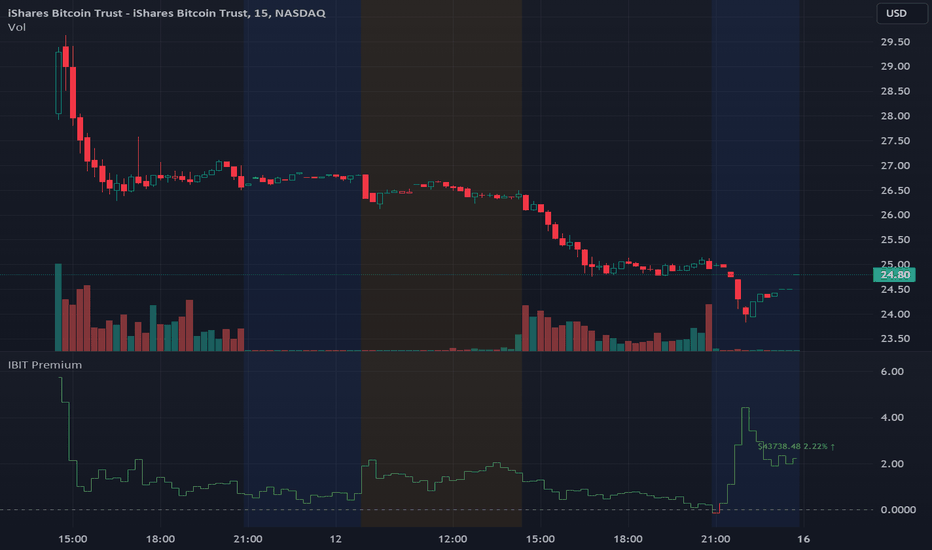Image resolution: width=932 pixels, height=550 pixels.
Task: Click the 27.50 price axis label
Action: (895, 141)
